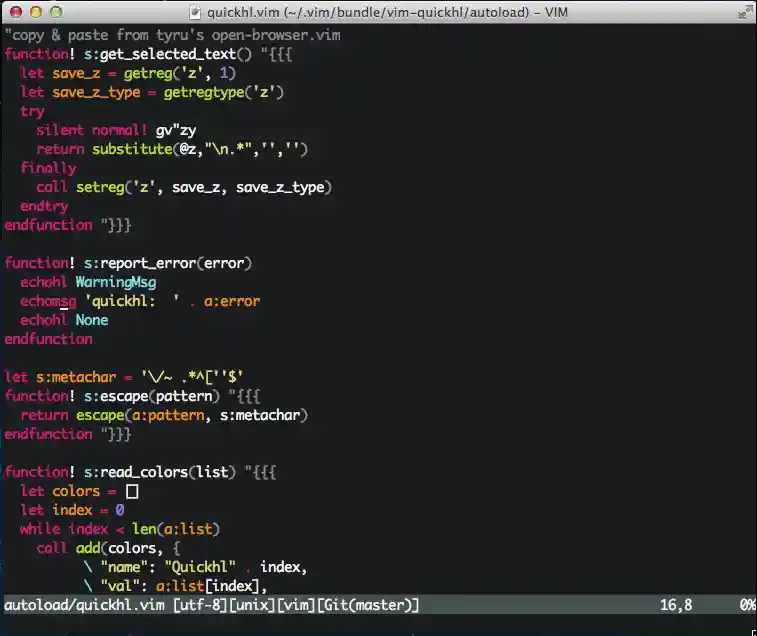The height and width of the screenshot is (636, 757).
Task: Click the red close window button
Action: pyautogui.click(x=16, y=12)
